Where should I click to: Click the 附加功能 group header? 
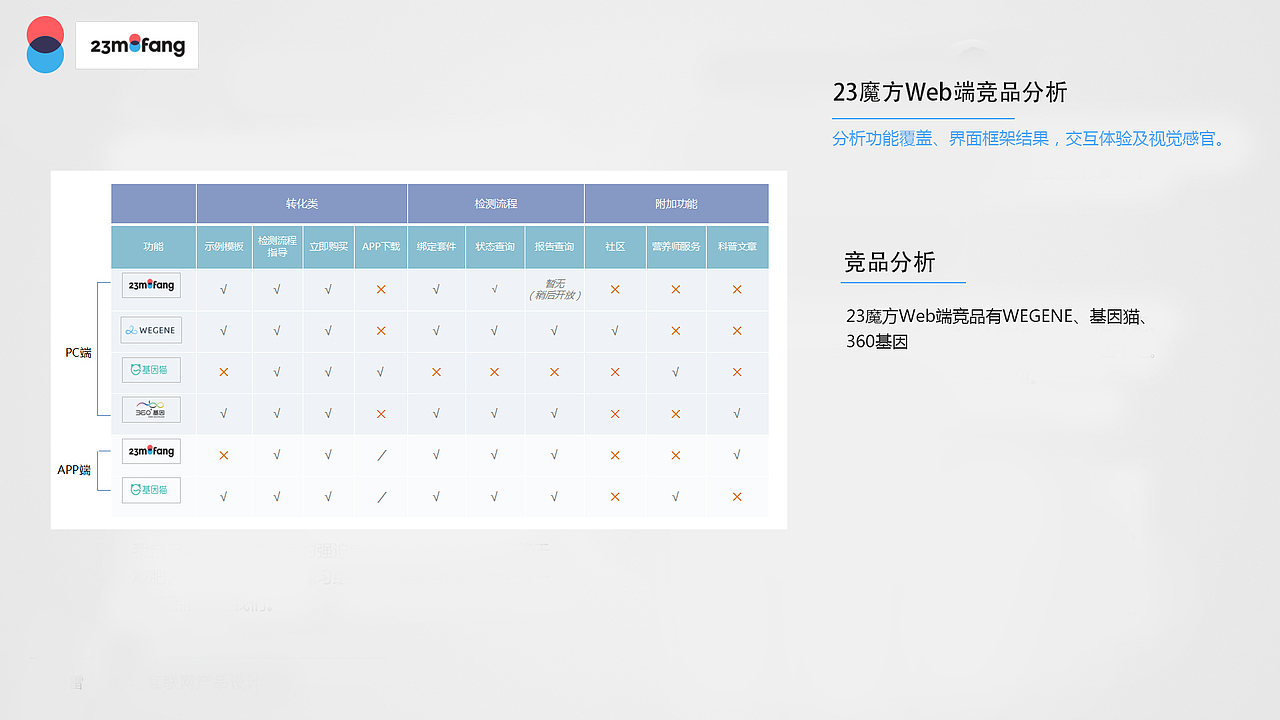(676, 204)
